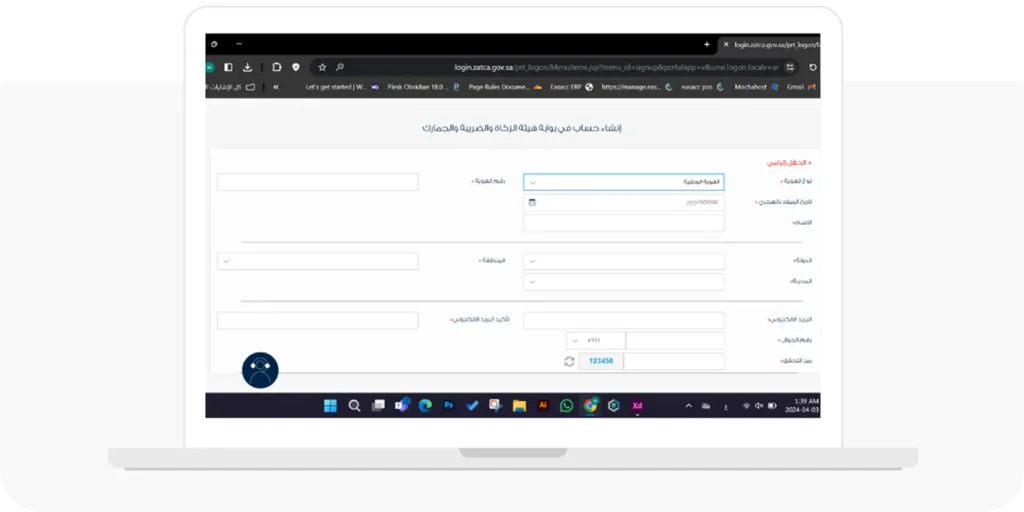Bookmark this page with the star icon

pyautogui.click(x=322, y=67)
